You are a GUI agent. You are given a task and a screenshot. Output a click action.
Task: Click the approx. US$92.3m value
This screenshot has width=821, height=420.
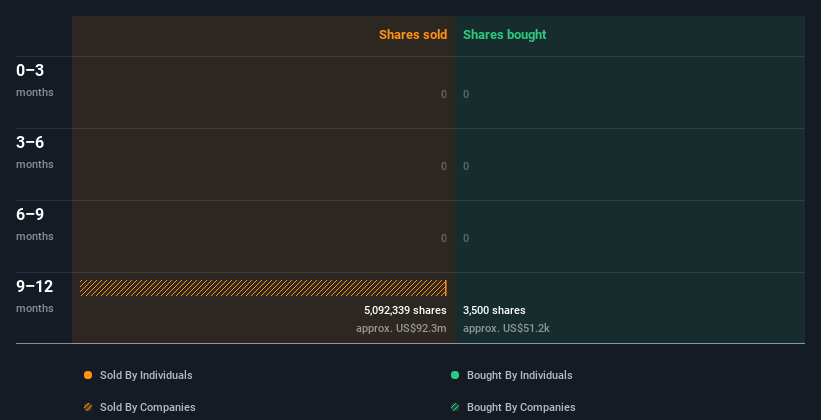(x=401, y=329)
